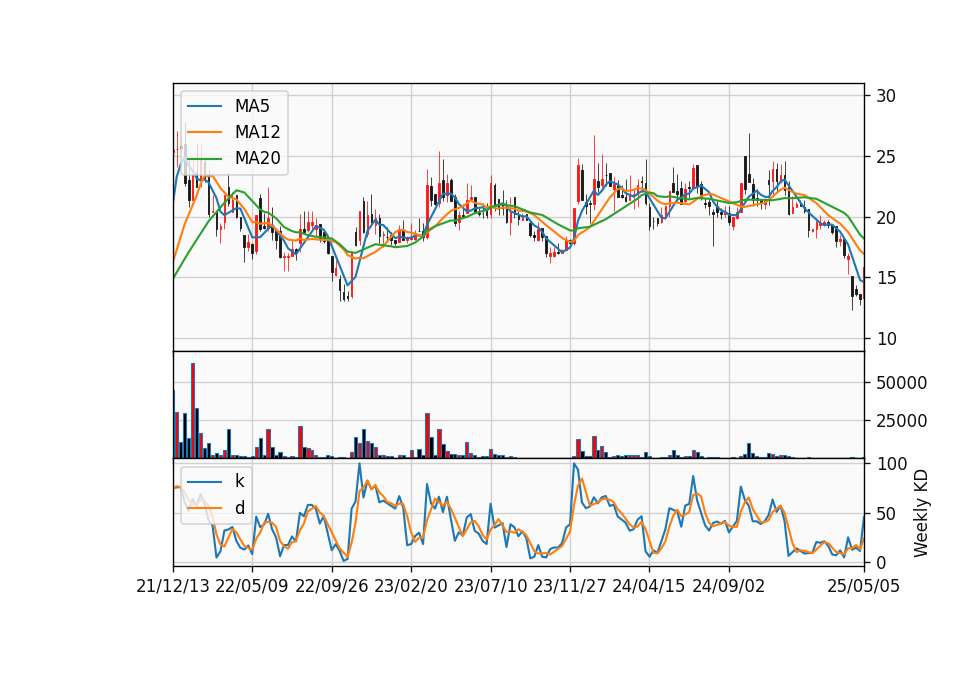960x690 pixels.
Task: Click the price axis value 25
Action: [886, 157]
